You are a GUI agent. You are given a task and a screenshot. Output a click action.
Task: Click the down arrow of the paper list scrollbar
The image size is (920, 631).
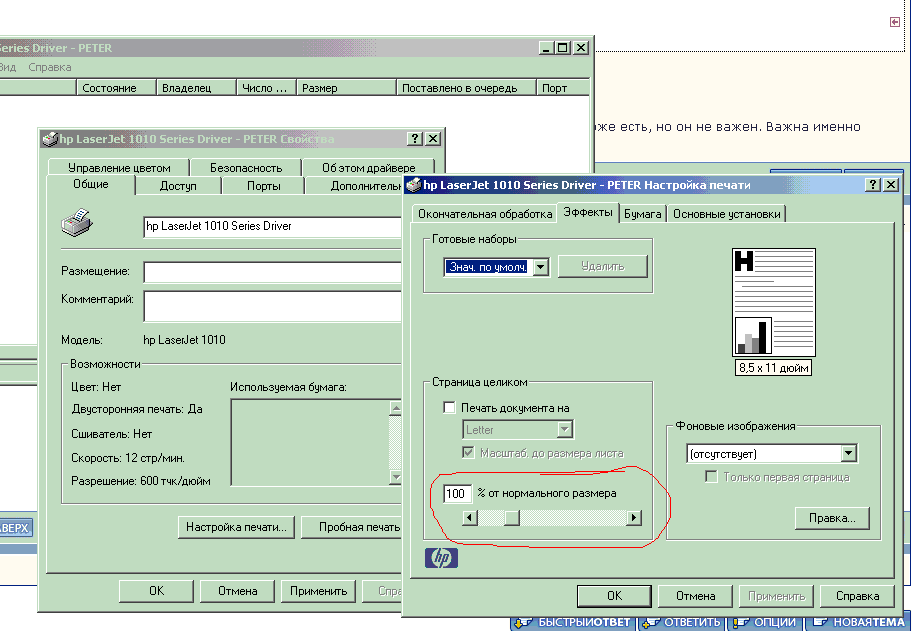pos(395,477)
